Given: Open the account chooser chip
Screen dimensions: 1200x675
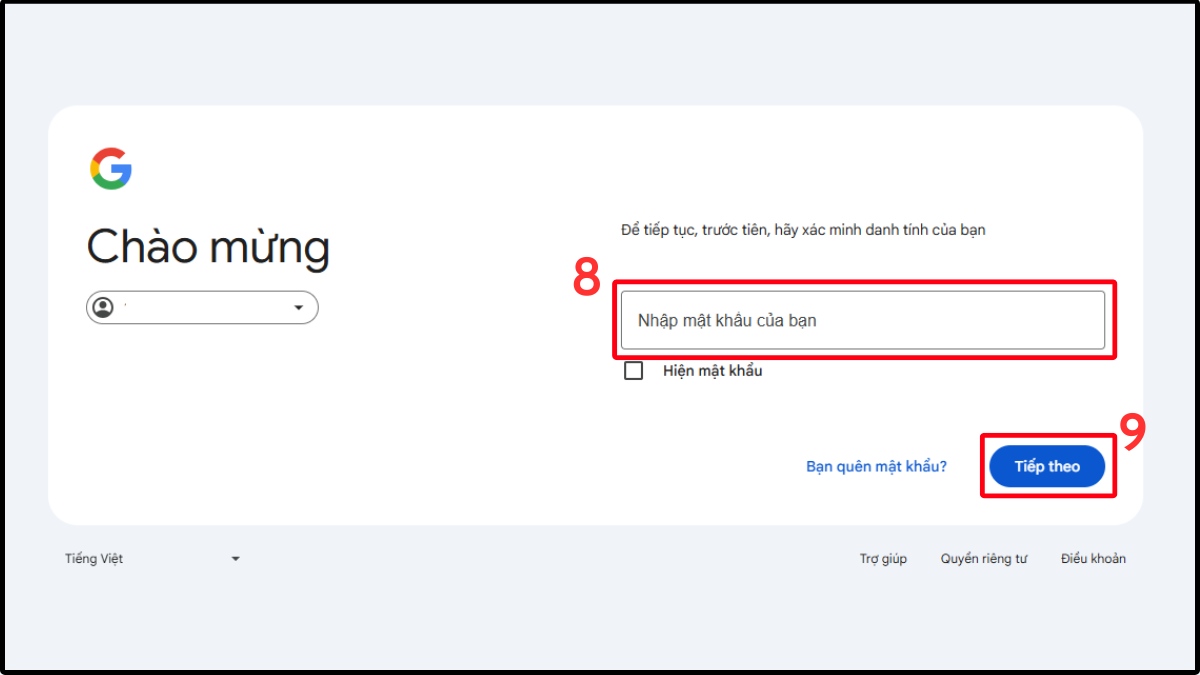Looking at the screenshot, I should [x=200, y=306].
